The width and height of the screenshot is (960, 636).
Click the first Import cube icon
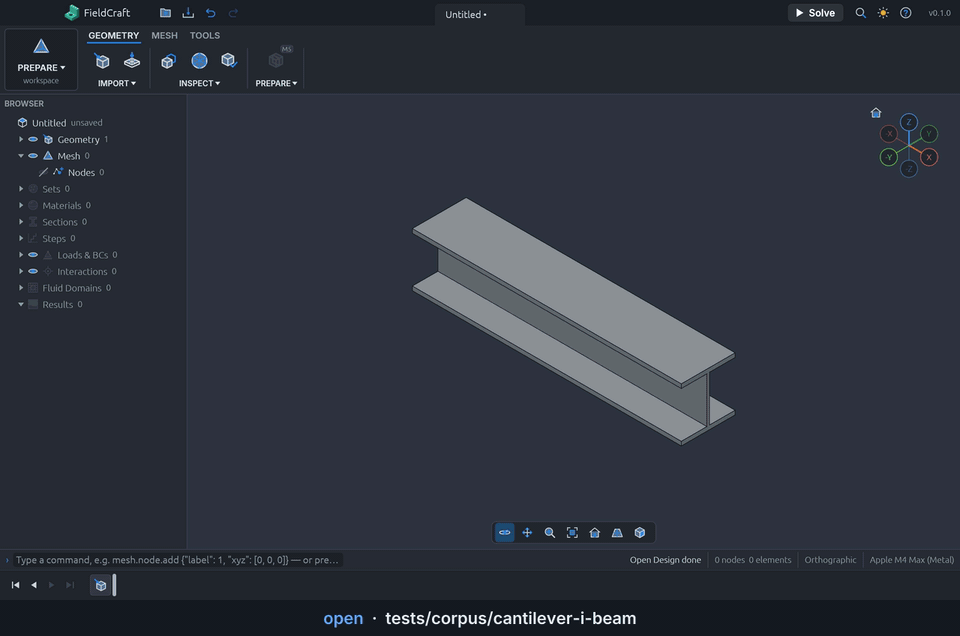102,61
